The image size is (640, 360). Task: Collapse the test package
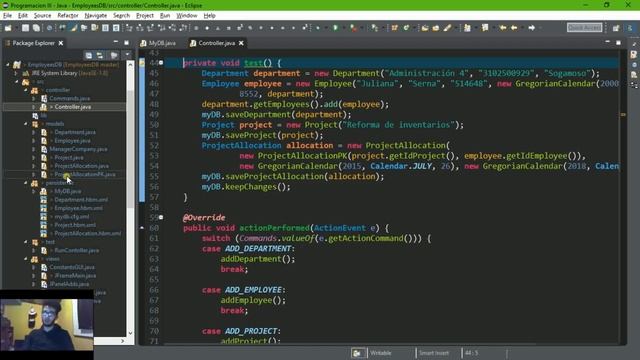coord(25,242)
